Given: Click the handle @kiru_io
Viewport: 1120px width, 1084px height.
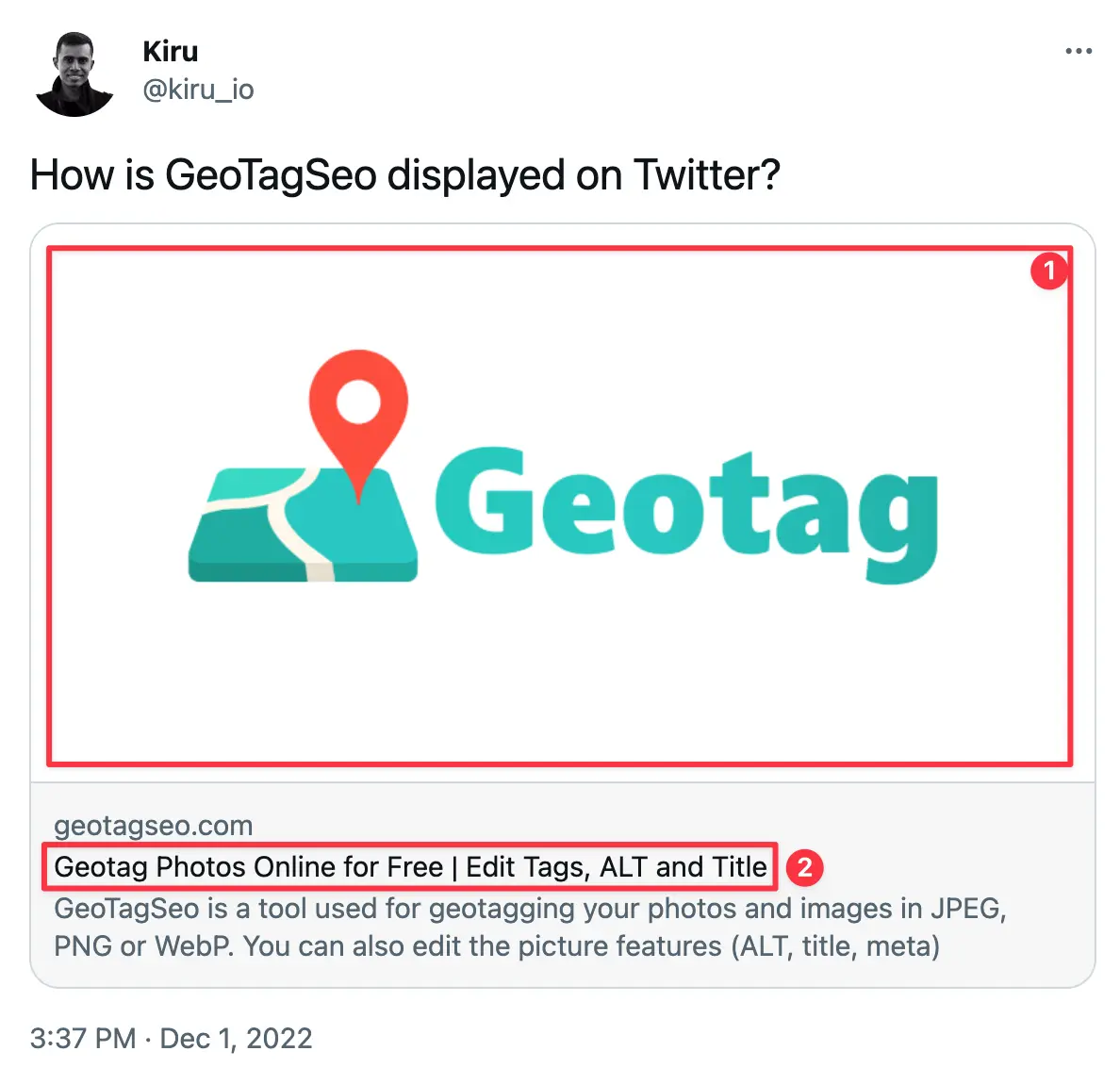Looking at the screenshot, I should pos(198,90).
